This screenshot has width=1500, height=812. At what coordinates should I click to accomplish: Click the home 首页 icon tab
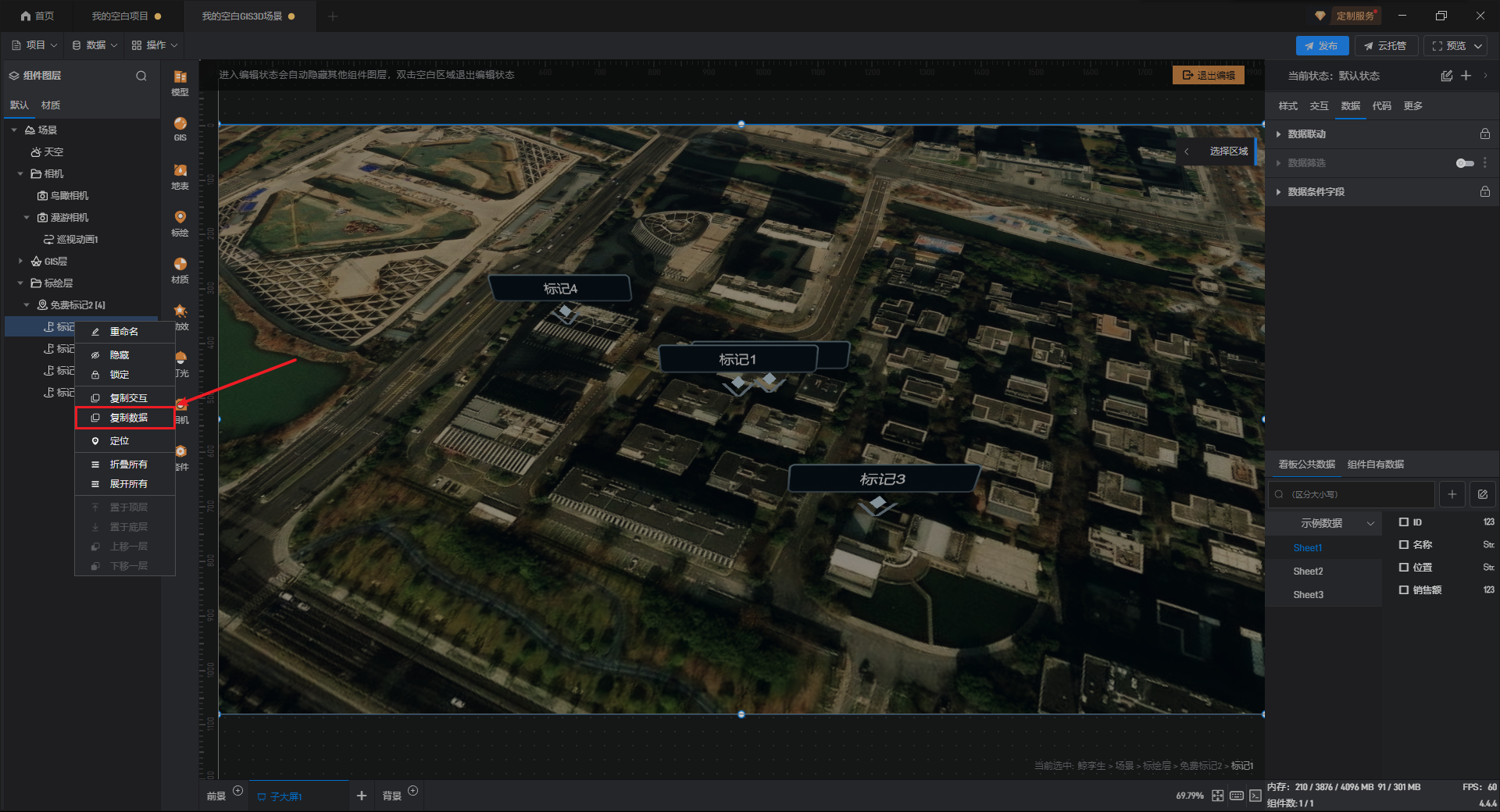(x=37, y=16)
